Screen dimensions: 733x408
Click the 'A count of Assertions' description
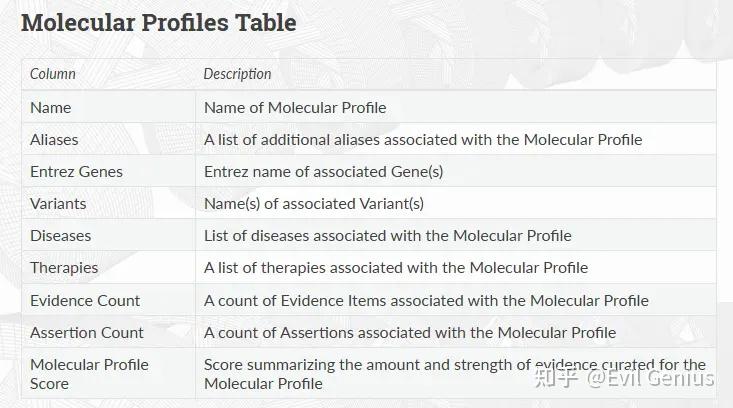410,332
